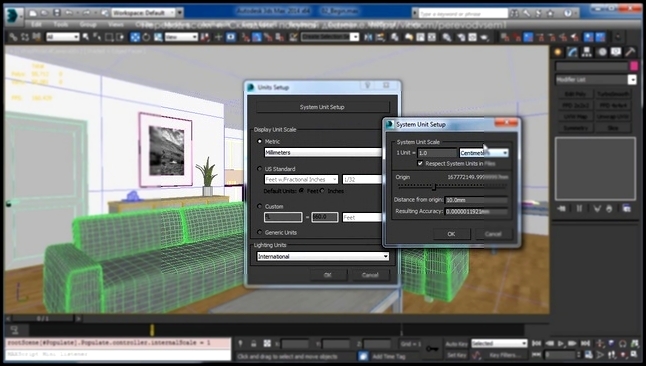Open the Motion tab in command panel

coord(602,52)
